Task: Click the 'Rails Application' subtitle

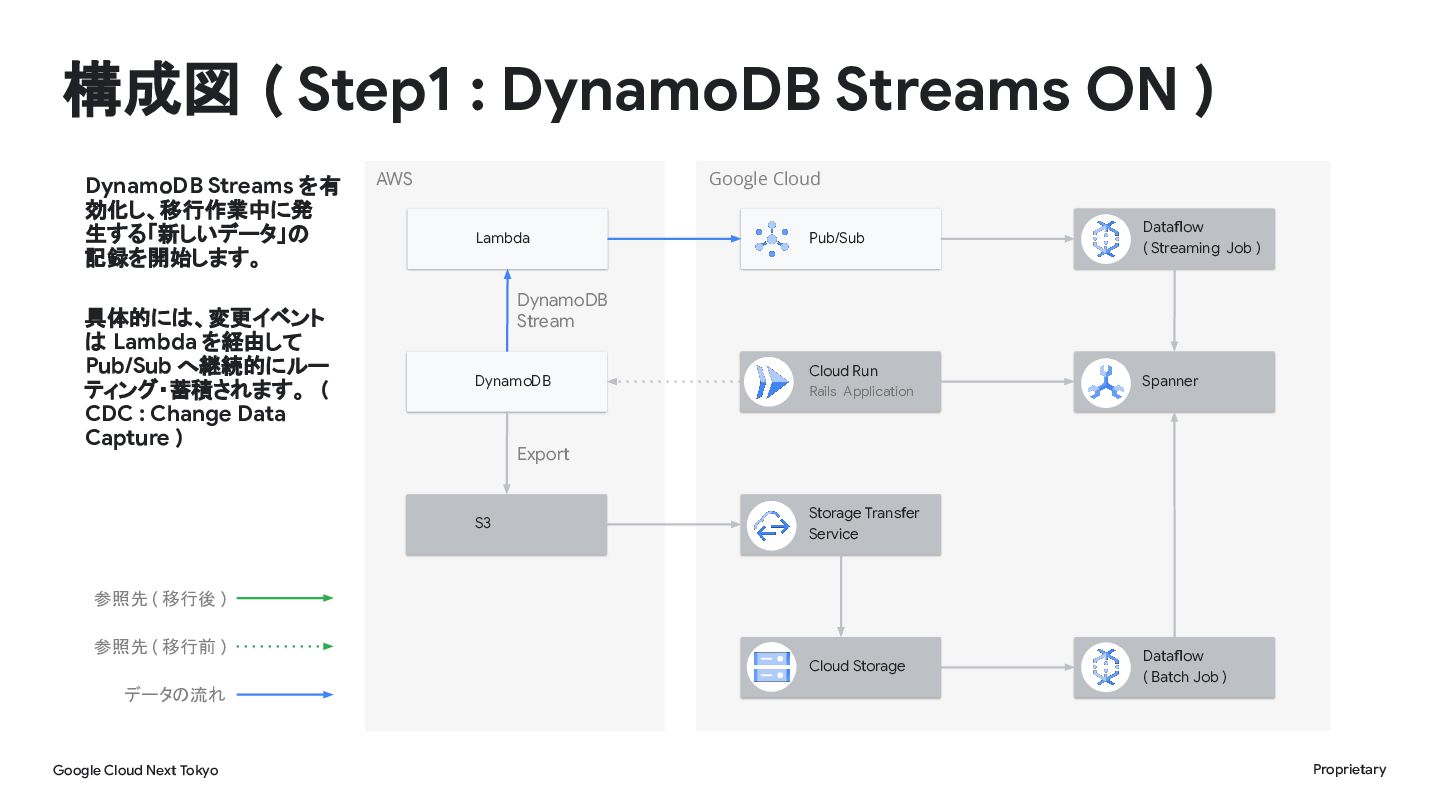Action: pos(861,392)
